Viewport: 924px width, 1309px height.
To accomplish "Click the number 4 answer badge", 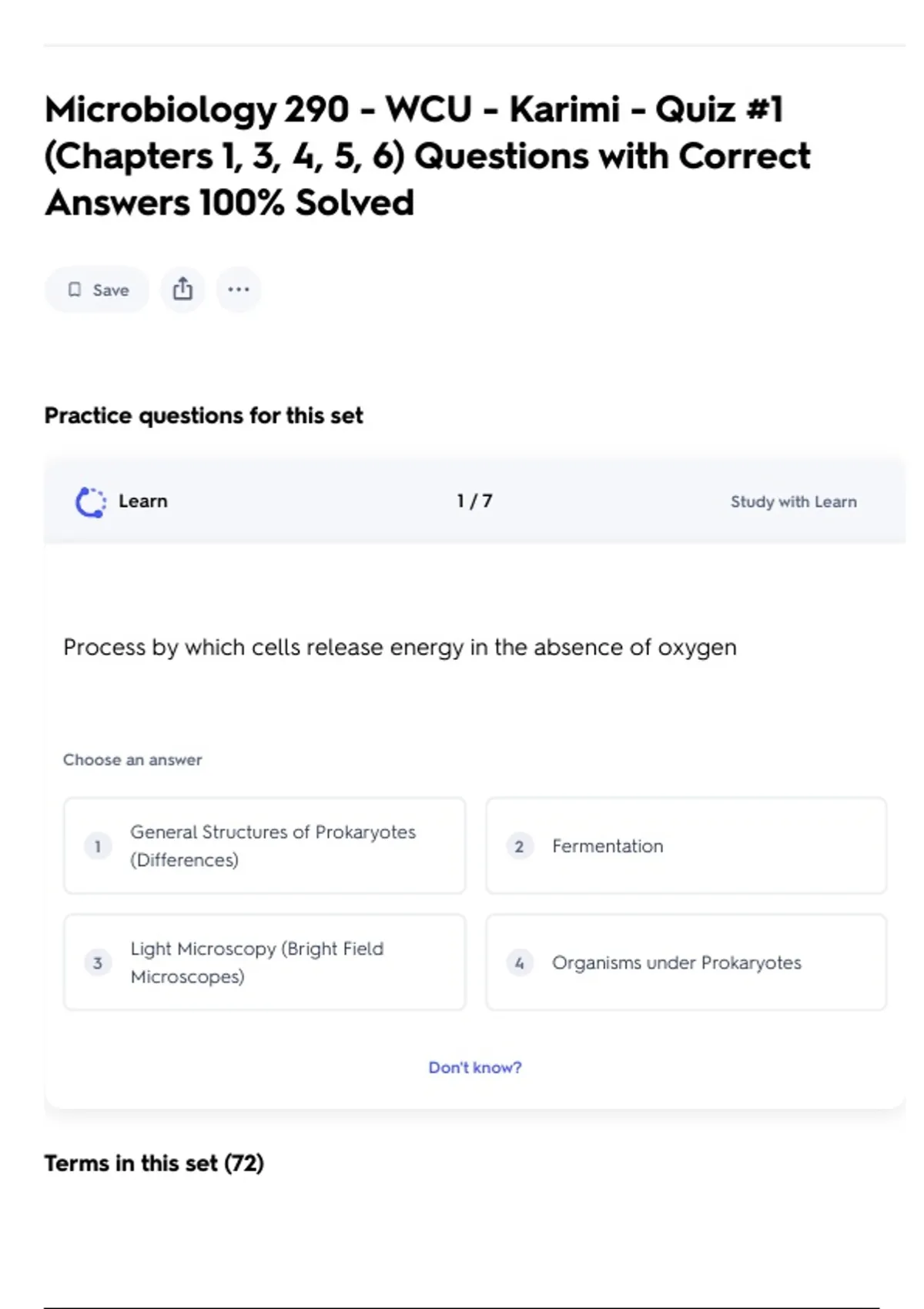I will tap(520, 962).
